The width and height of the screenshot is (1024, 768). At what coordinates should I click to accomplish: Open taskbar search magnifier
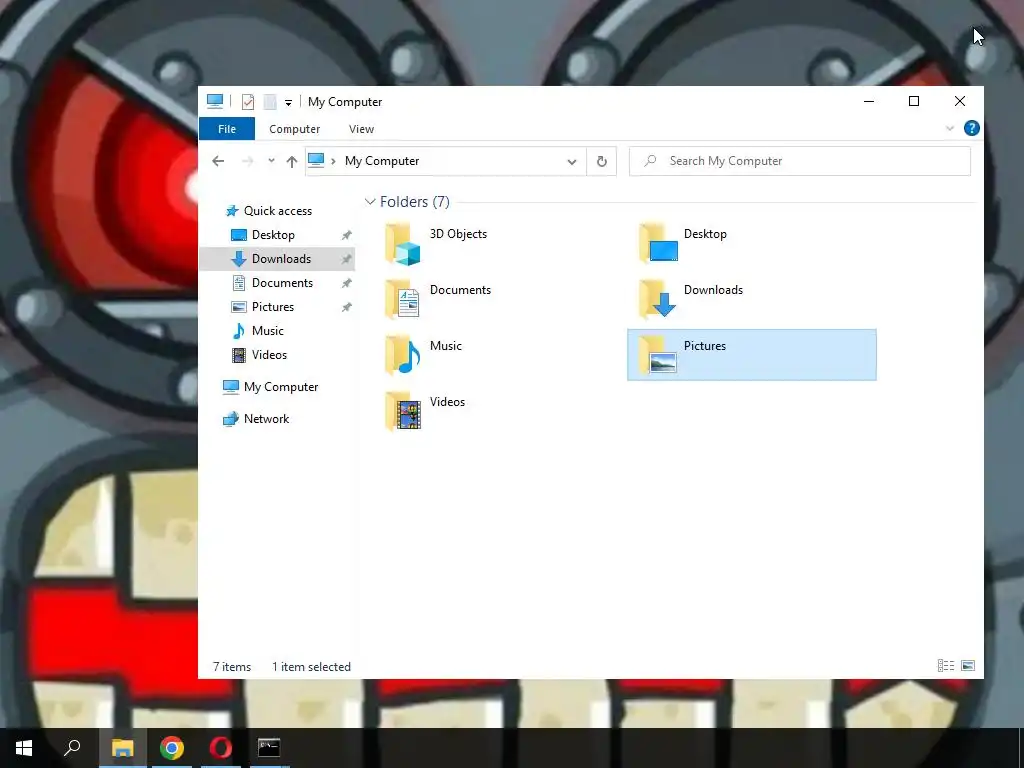72,748
